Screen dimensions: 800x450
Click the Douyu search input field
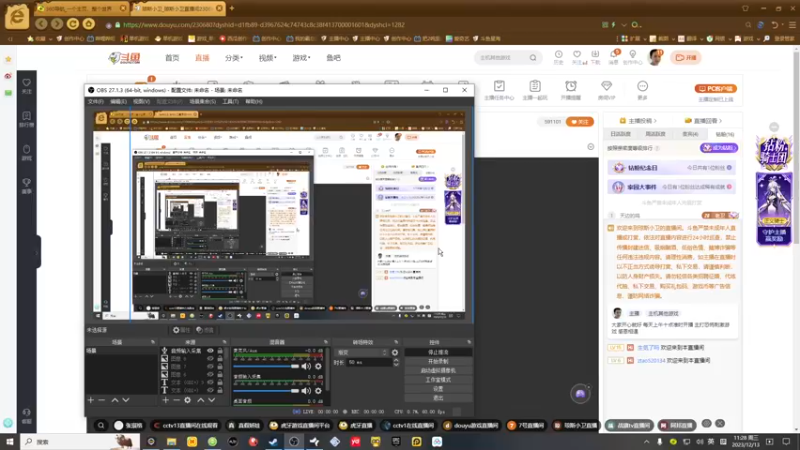tap(502, 58)
